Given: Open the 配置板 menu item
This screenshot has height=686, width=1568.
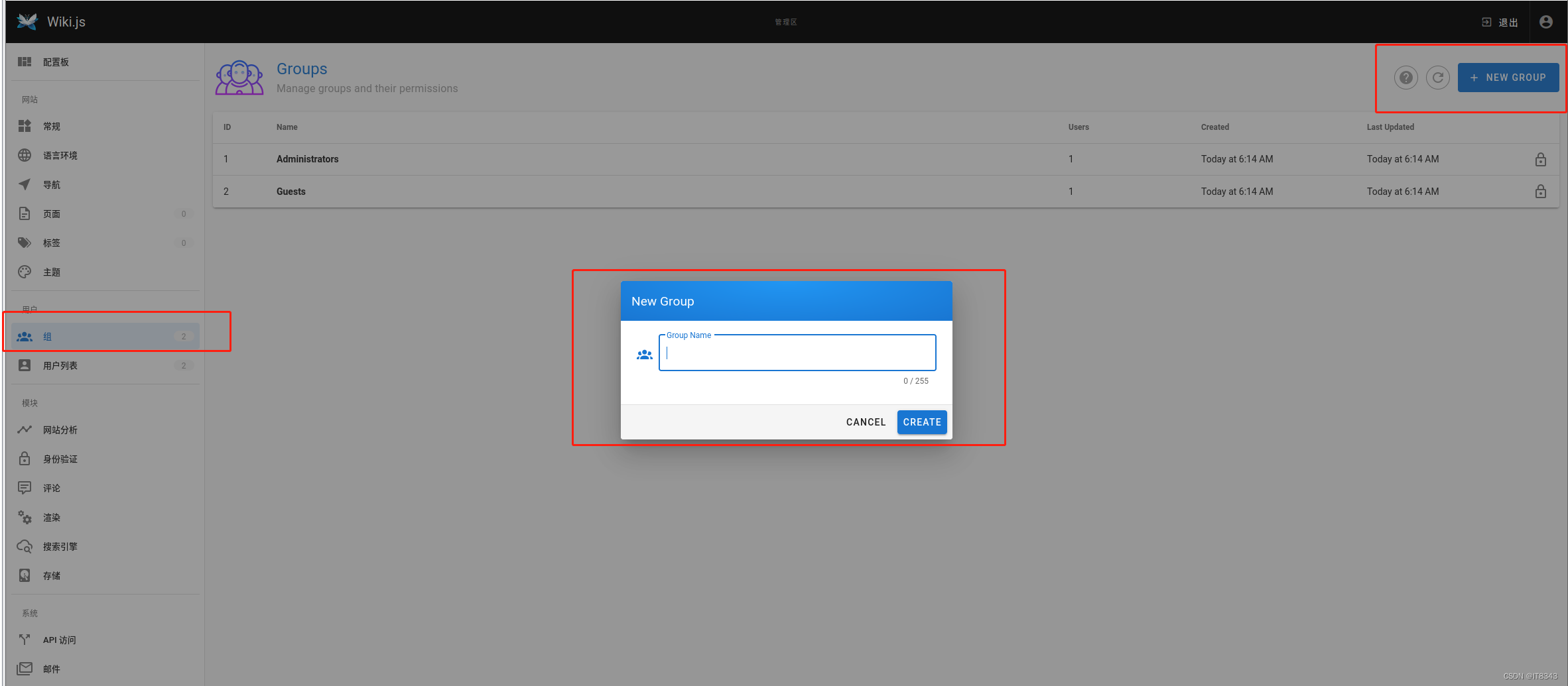Looking at the screenshot, I should (x=105, y=62).
